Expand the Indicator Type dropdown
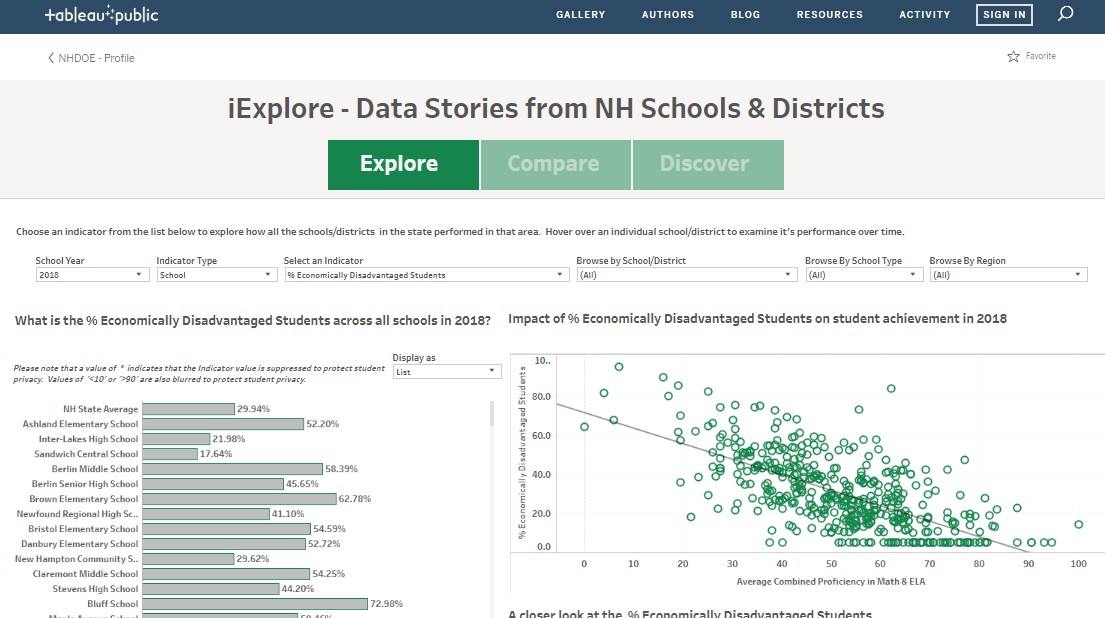 (216, 275)
